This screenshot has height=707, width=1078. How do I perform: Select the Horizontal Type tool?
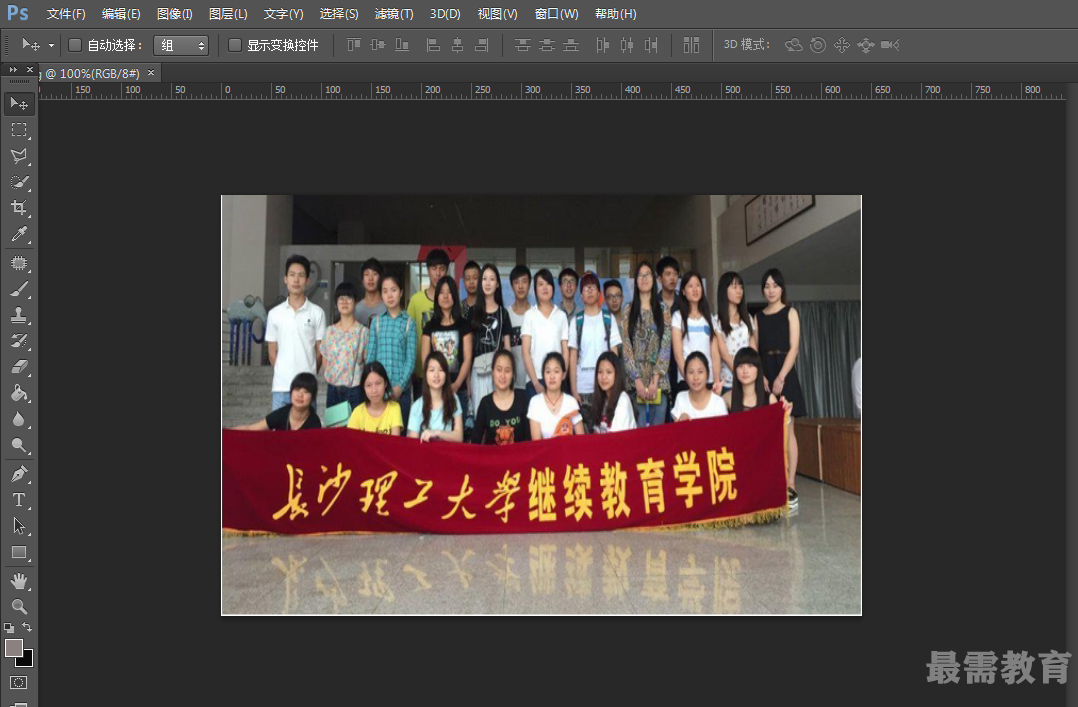pos(19,500)
